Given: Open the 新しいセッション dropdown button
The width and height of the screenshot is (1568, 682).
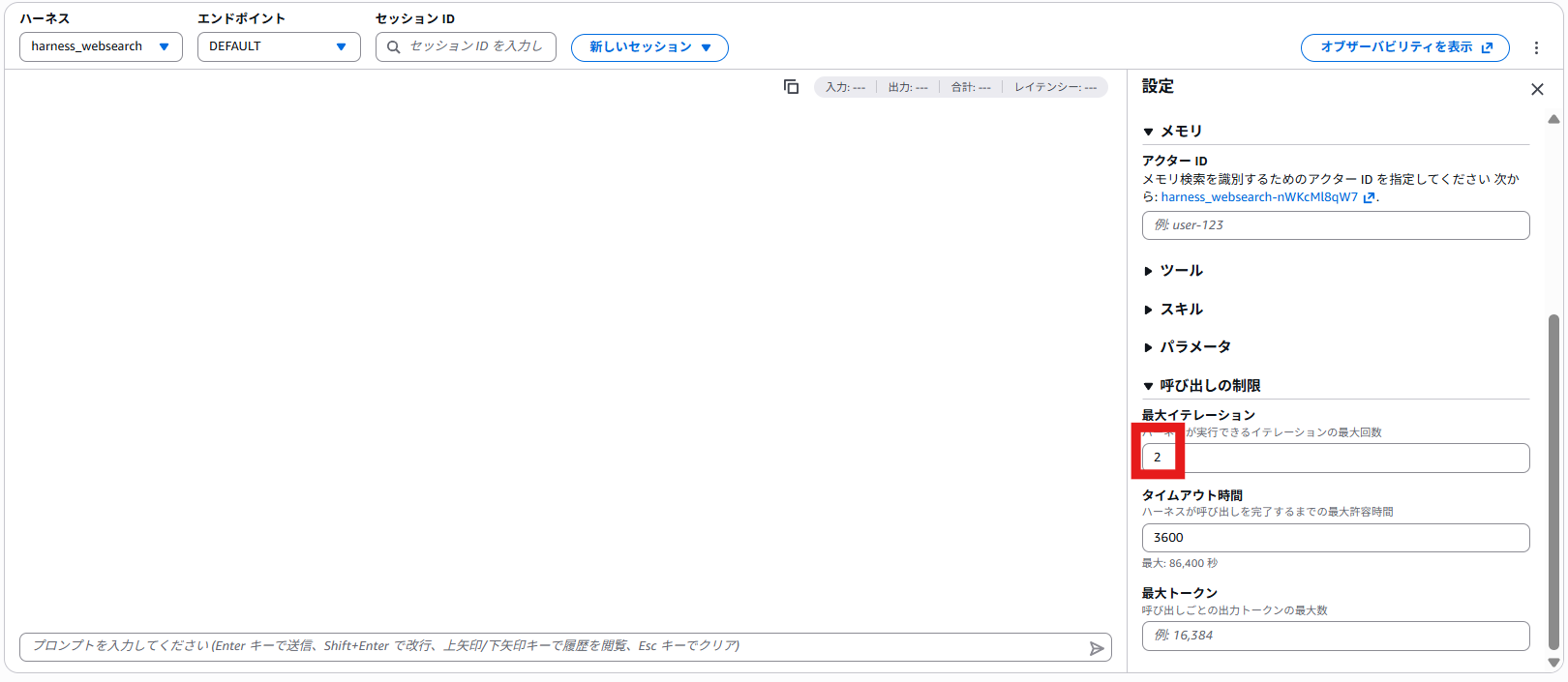Looking at the screenshot, I should pyautogui.click(x=649, y=47).
